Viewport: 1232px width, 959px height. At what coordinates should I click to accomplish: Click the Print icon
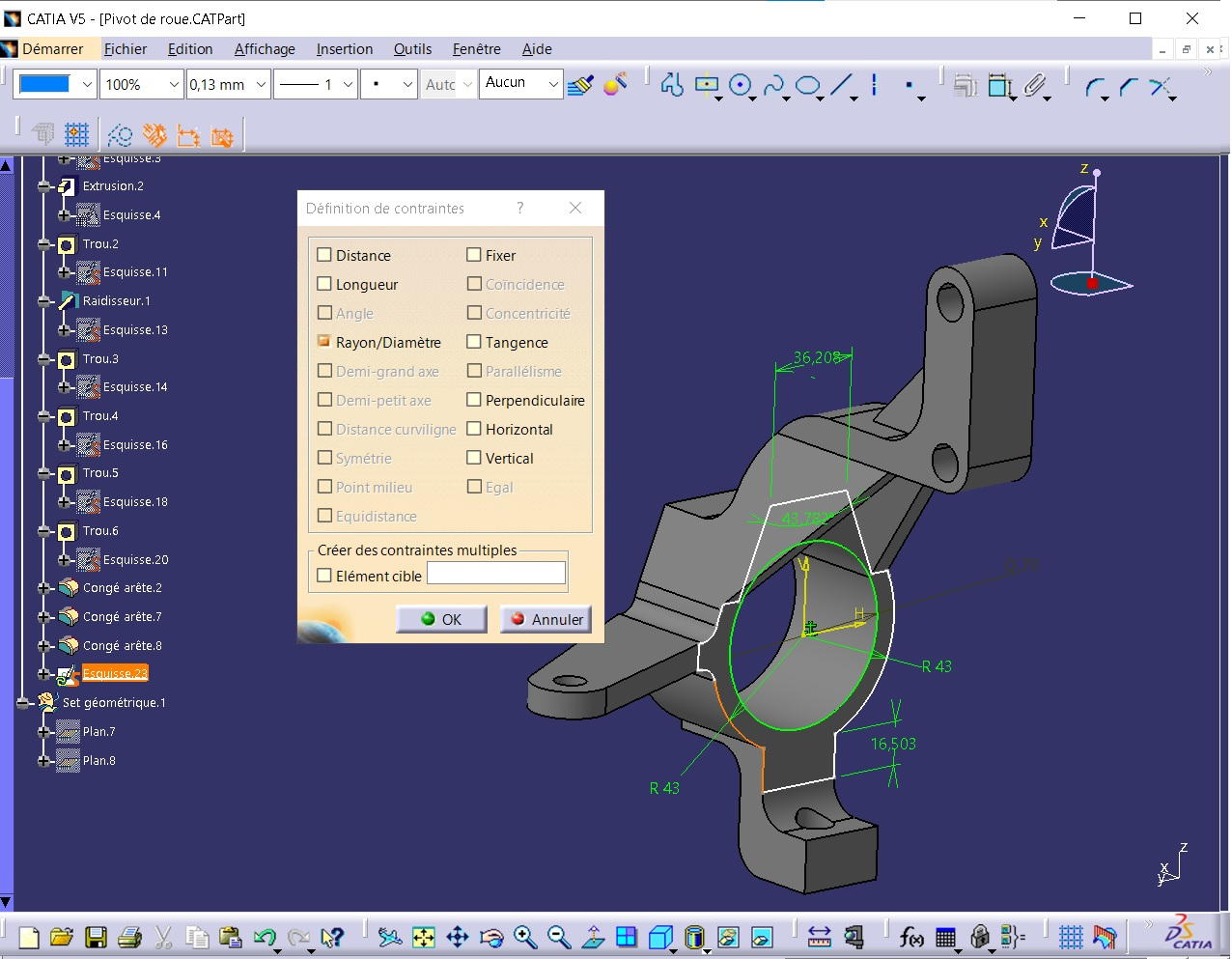click(129, 937)
